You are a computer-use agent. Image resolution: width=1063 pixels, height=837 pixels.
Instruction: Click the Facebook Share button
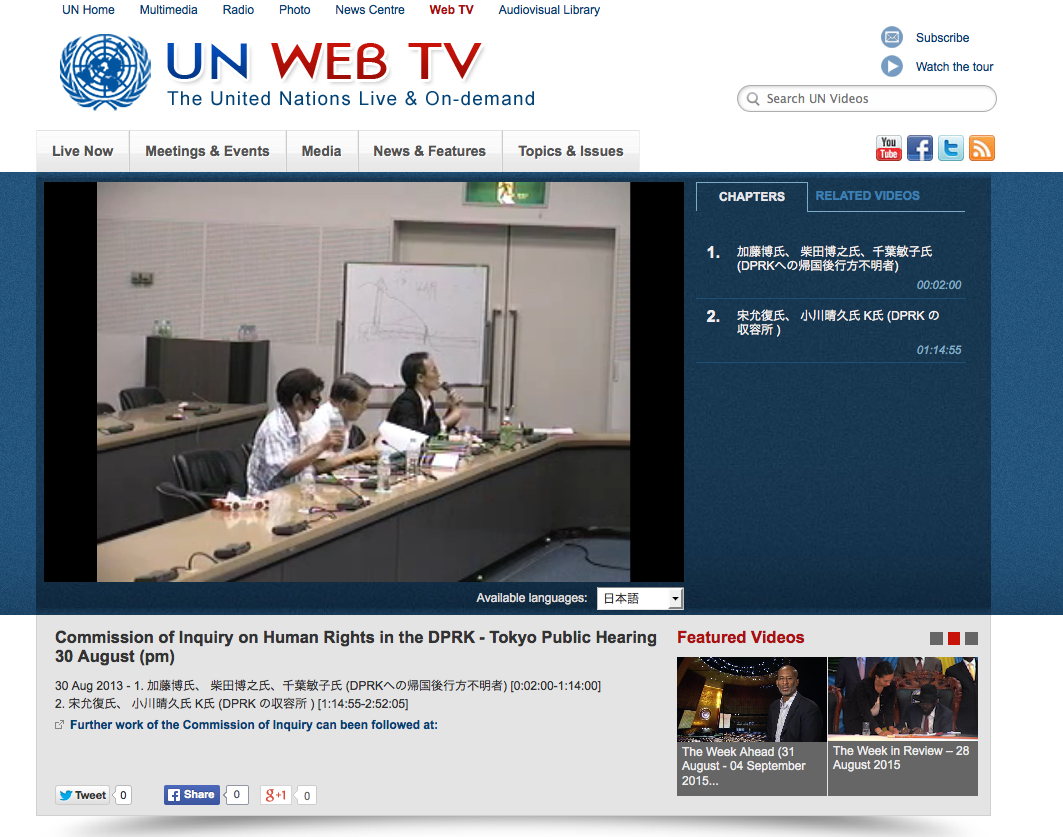pos(192,795)
